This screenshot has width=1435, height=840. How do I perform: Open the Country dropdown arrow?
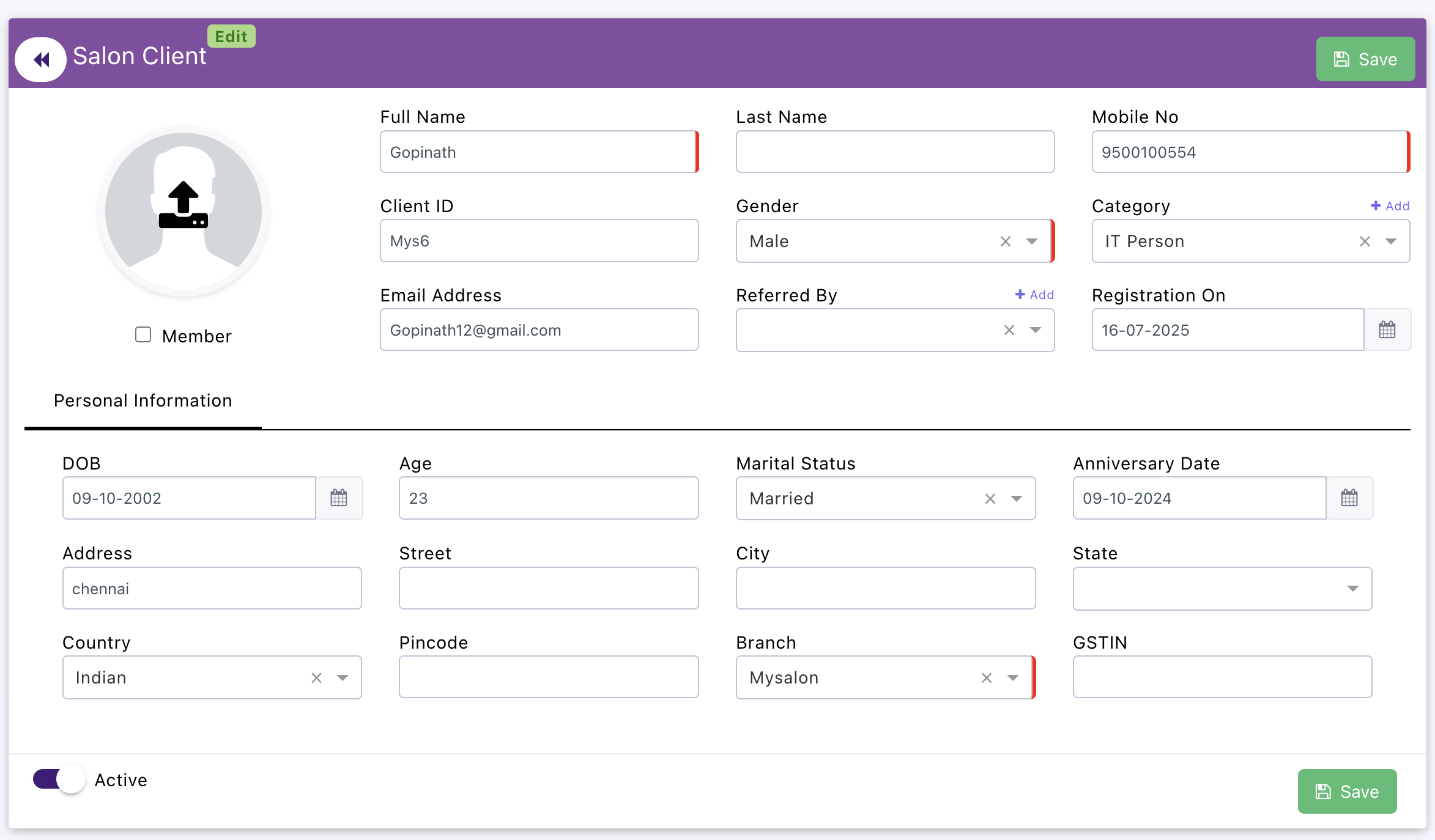[343, 678]
